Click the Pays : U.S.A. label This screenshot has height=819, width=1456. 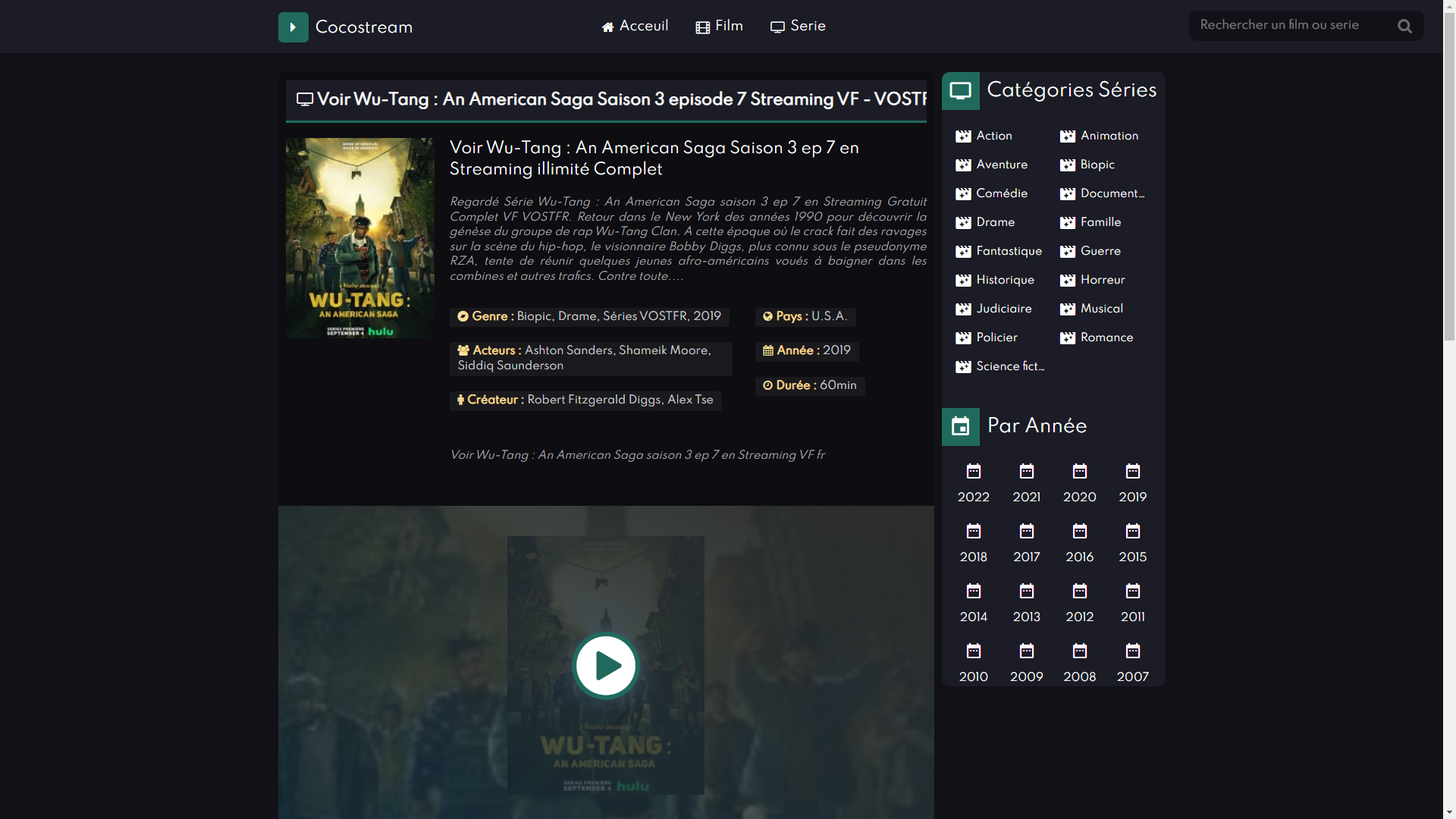pyautogui.click(x=805, y=317)
